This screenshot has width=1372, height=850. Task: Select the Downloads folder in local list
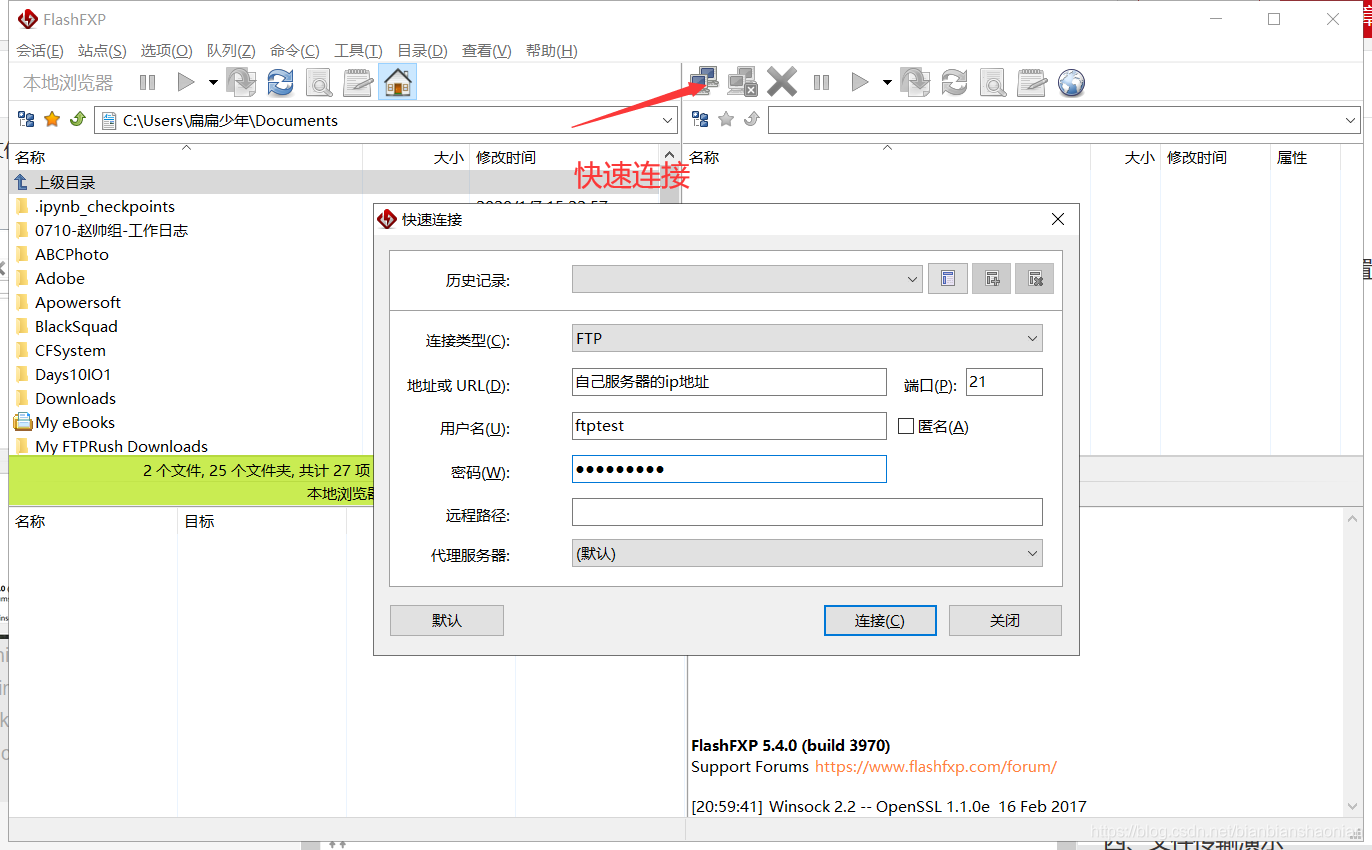pos(75,398)
